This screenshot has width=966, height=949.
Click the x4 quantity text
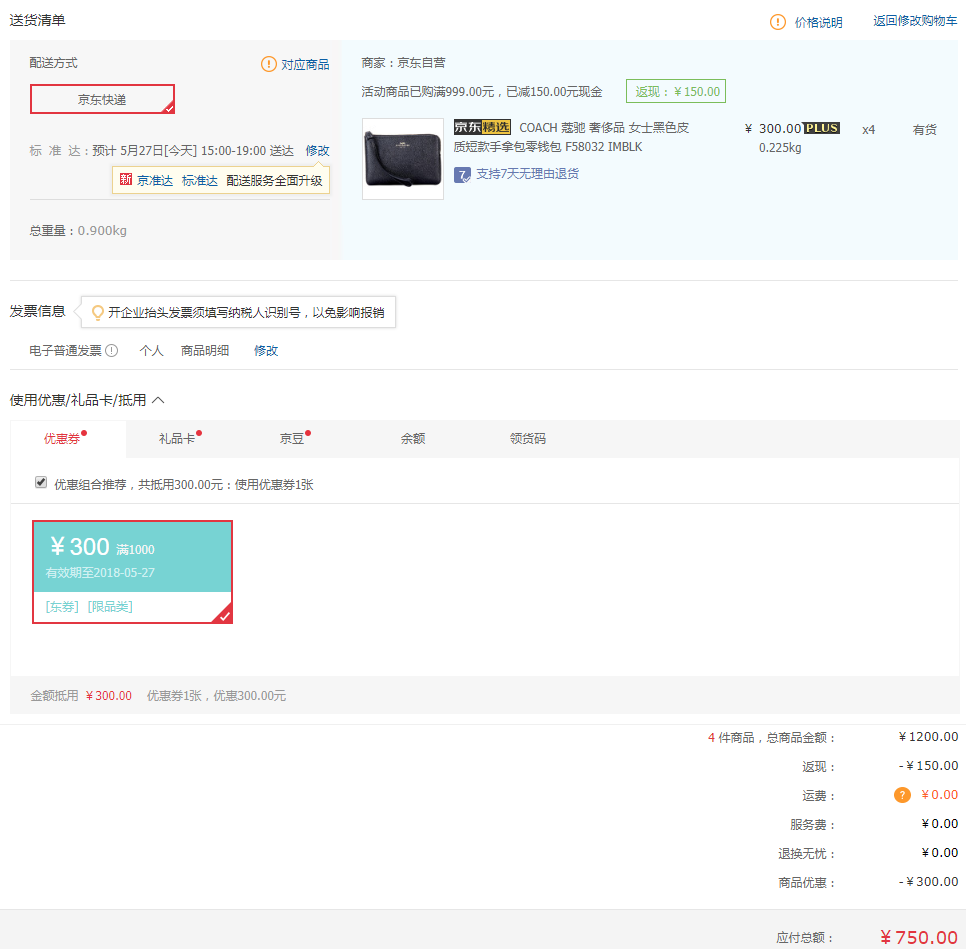tap(868, 129)
